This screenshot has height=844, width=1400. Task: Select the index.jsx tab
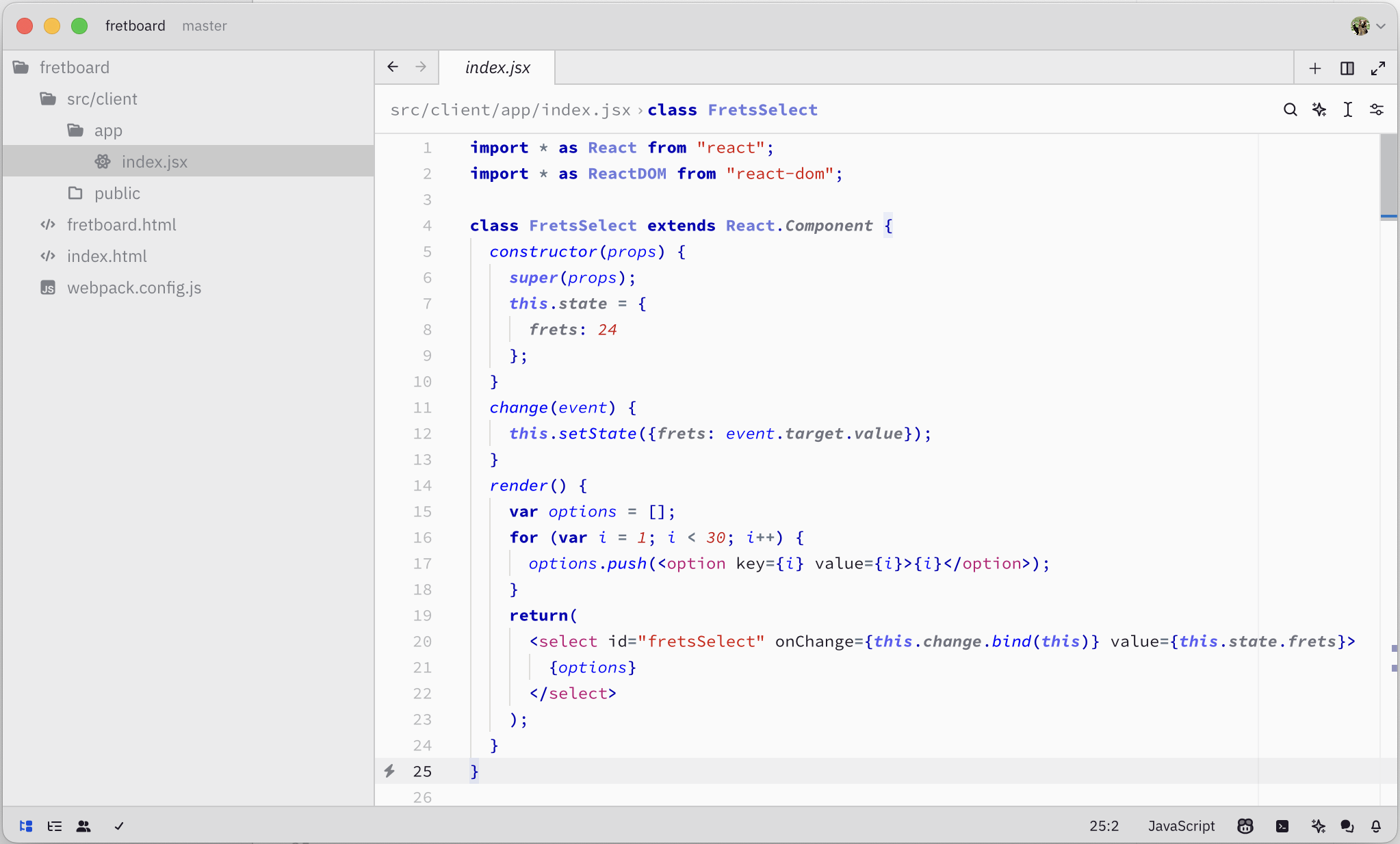coord(497,68)
